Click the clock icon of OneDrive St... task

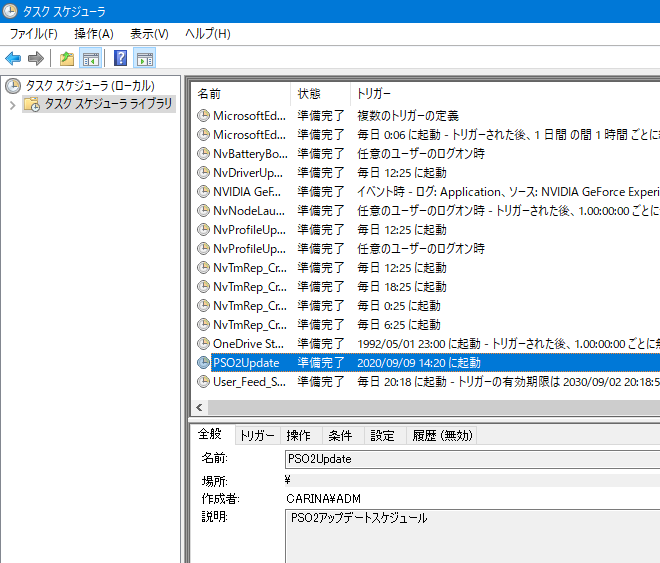pos(203,344)
